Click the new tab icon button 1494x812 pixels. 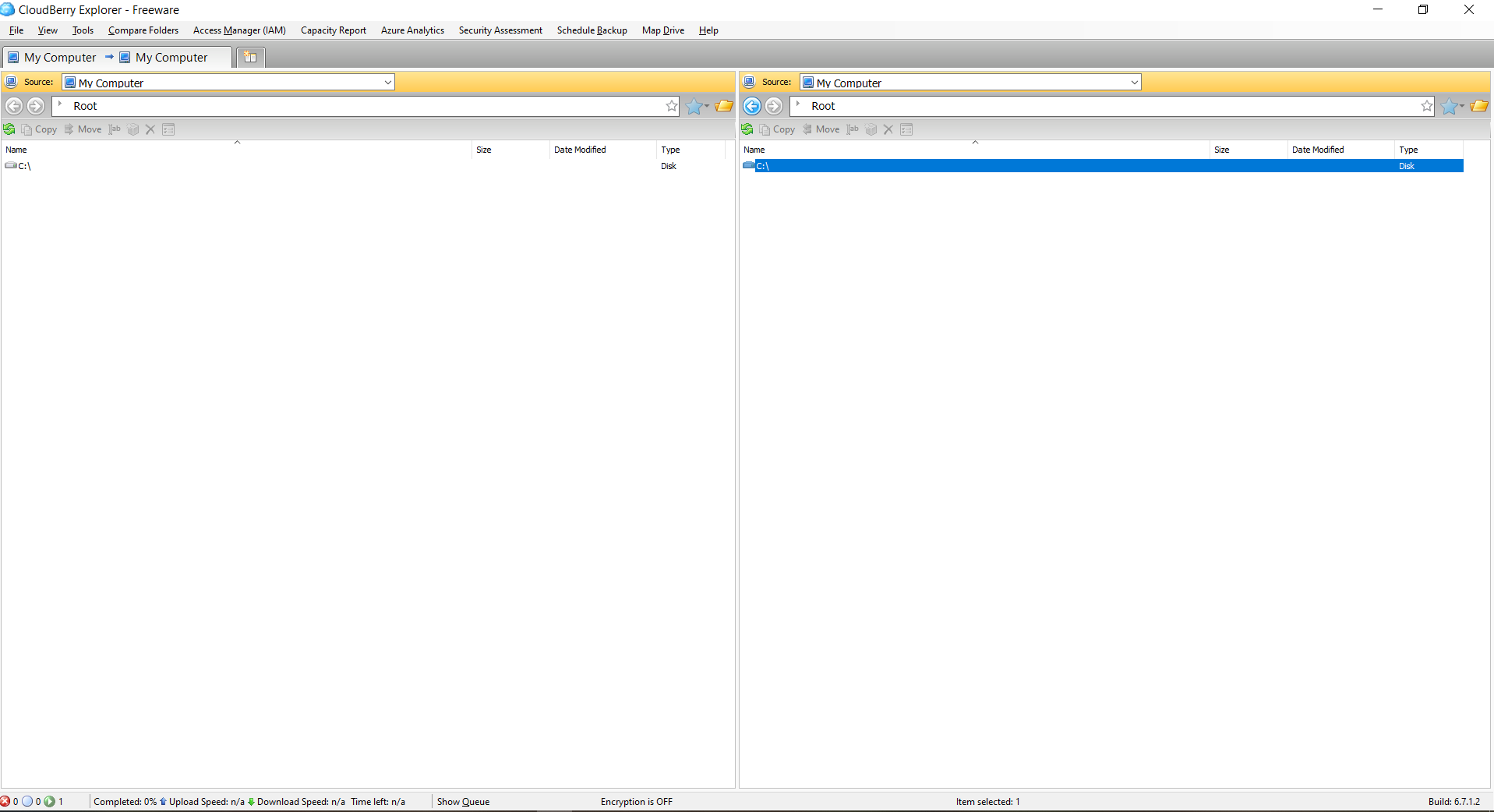(250, 57)
